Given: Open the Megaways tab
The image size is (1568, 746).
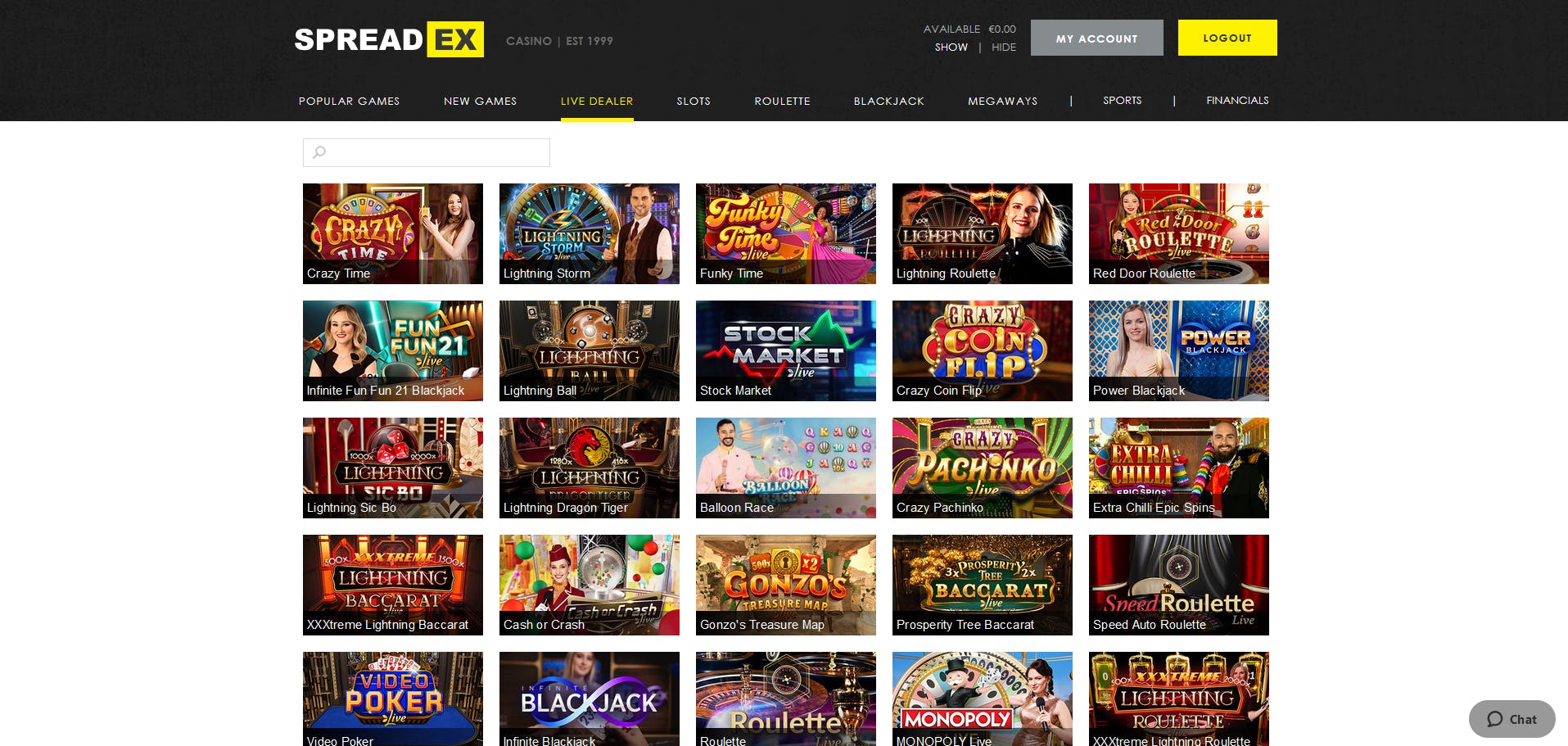Looking at the screenshot, I should [x=1002, y=101].
